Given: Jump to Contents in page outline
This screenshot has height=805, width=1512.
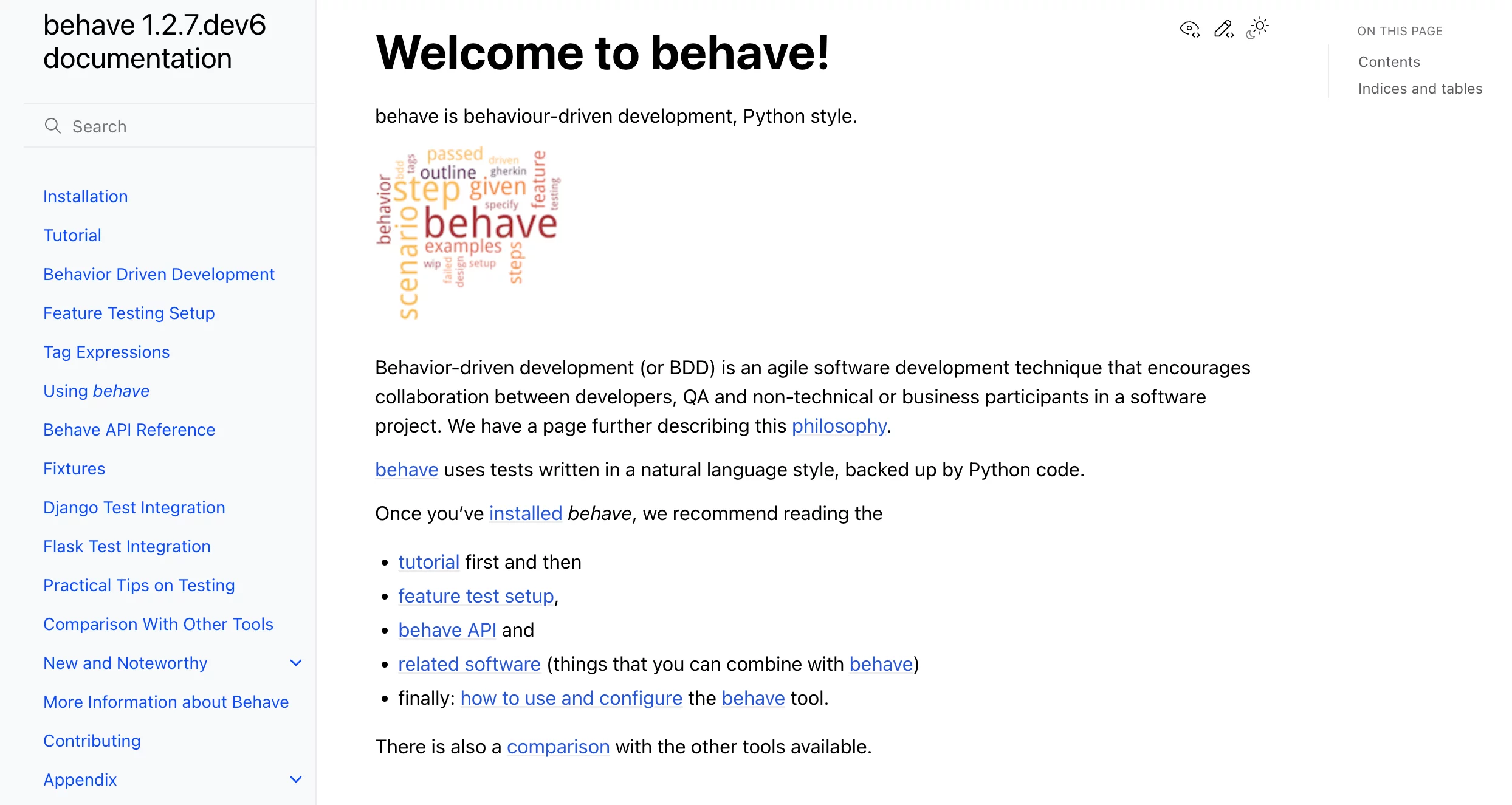Looking at the screenshot, I should [x=1389, y=62].
